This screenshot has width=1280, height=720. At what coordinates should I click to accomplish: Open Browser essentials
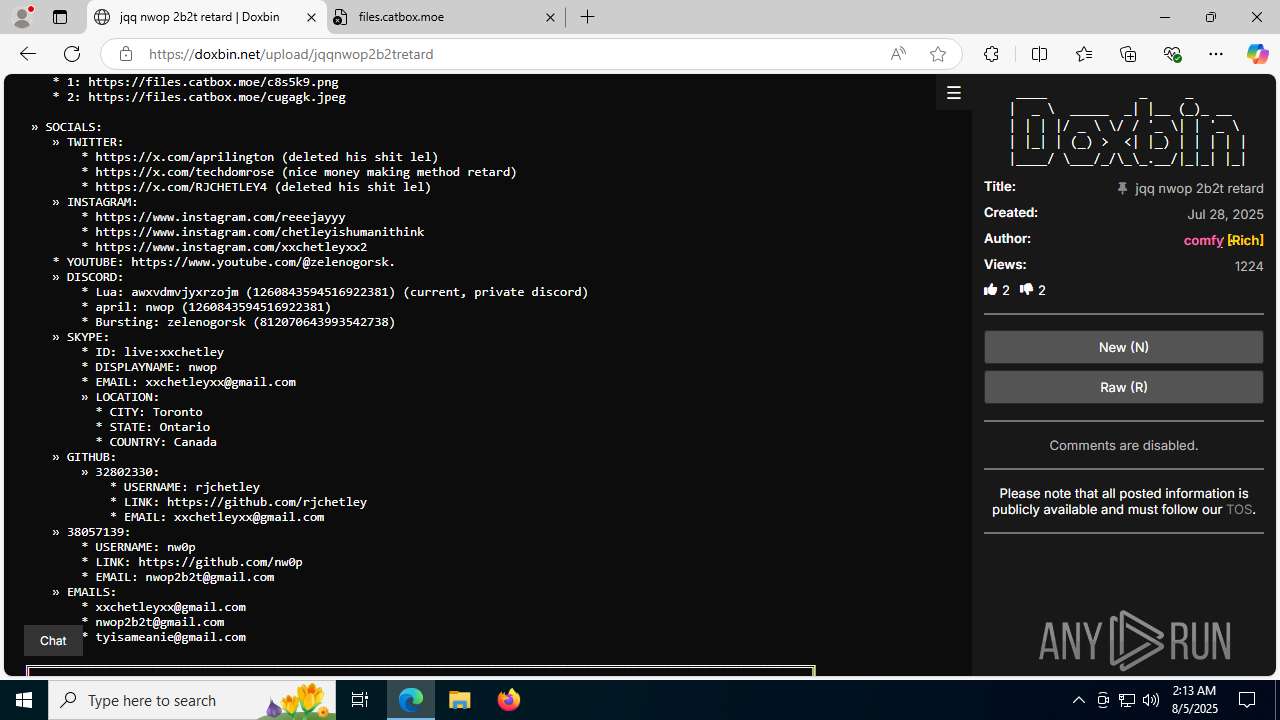1173,54
